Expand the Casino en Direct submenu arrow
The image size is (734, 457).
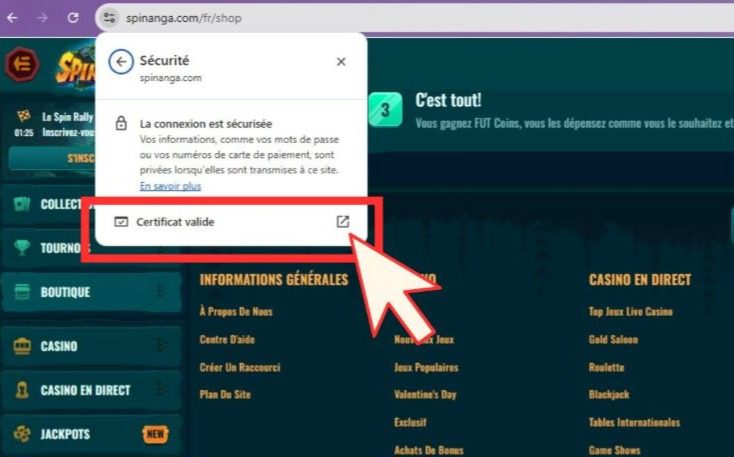pyautogui.click(x=161, y=390)
